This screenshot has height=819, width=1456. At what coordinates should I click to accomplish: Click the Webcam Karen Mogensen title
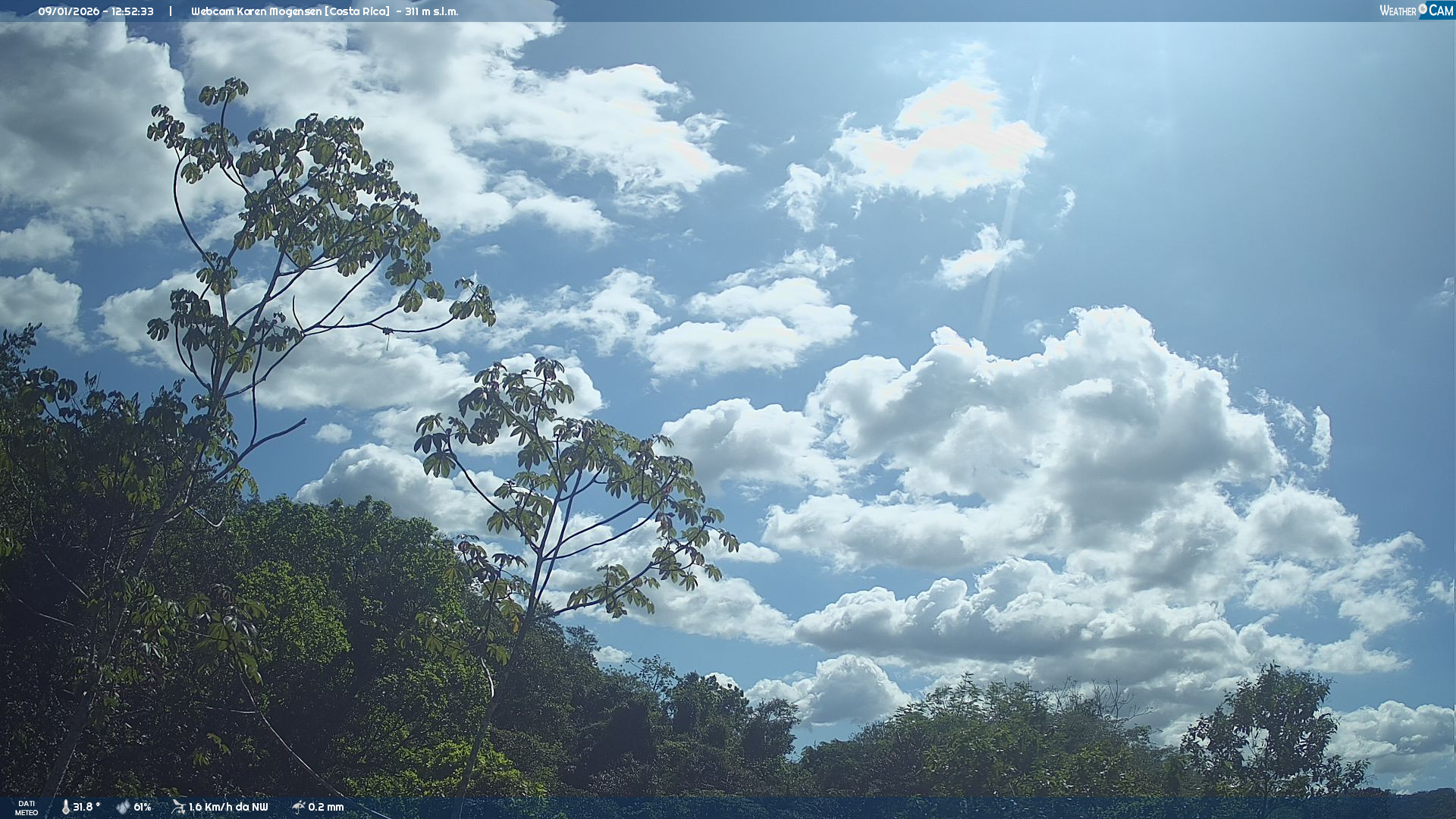coord(256,11)
